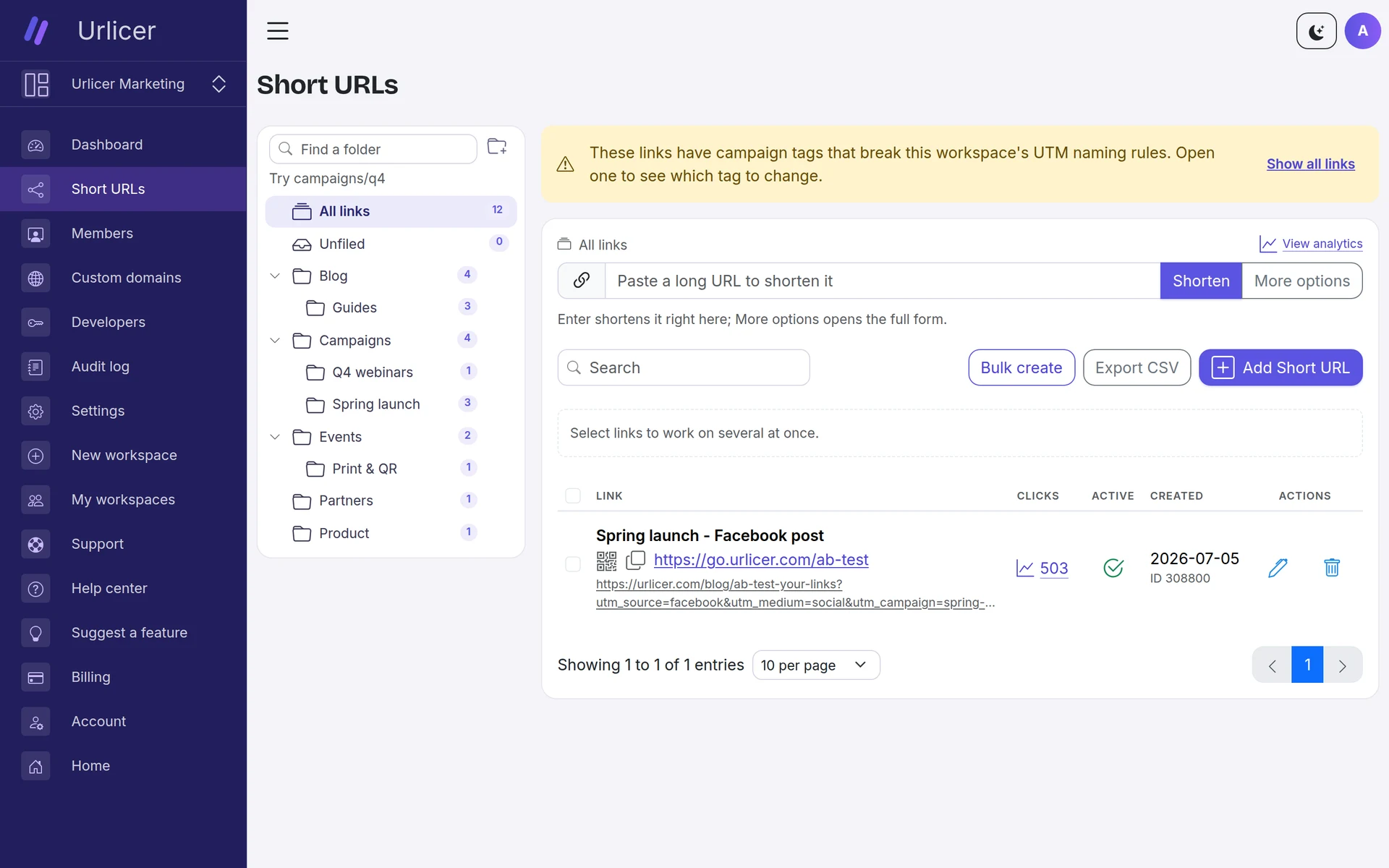The image size is (1389, 868).
Task: Open View analytics link
Action: (x=1311, y=244)
